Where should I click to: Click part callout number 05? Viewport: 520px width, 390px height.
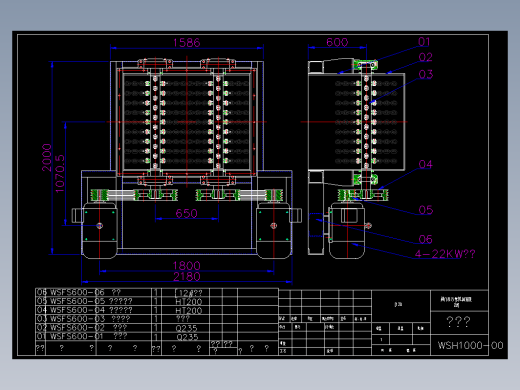426,210
